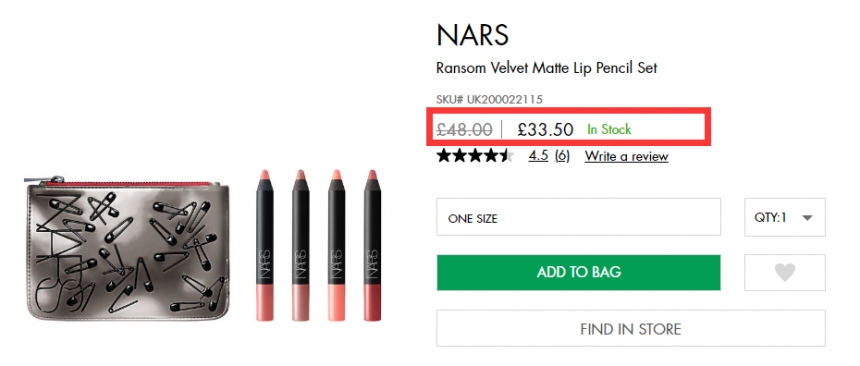Open the QTY dropdown arrow
Image resolution: width=860 pixels, height=366 pixels.
[807, 218]
